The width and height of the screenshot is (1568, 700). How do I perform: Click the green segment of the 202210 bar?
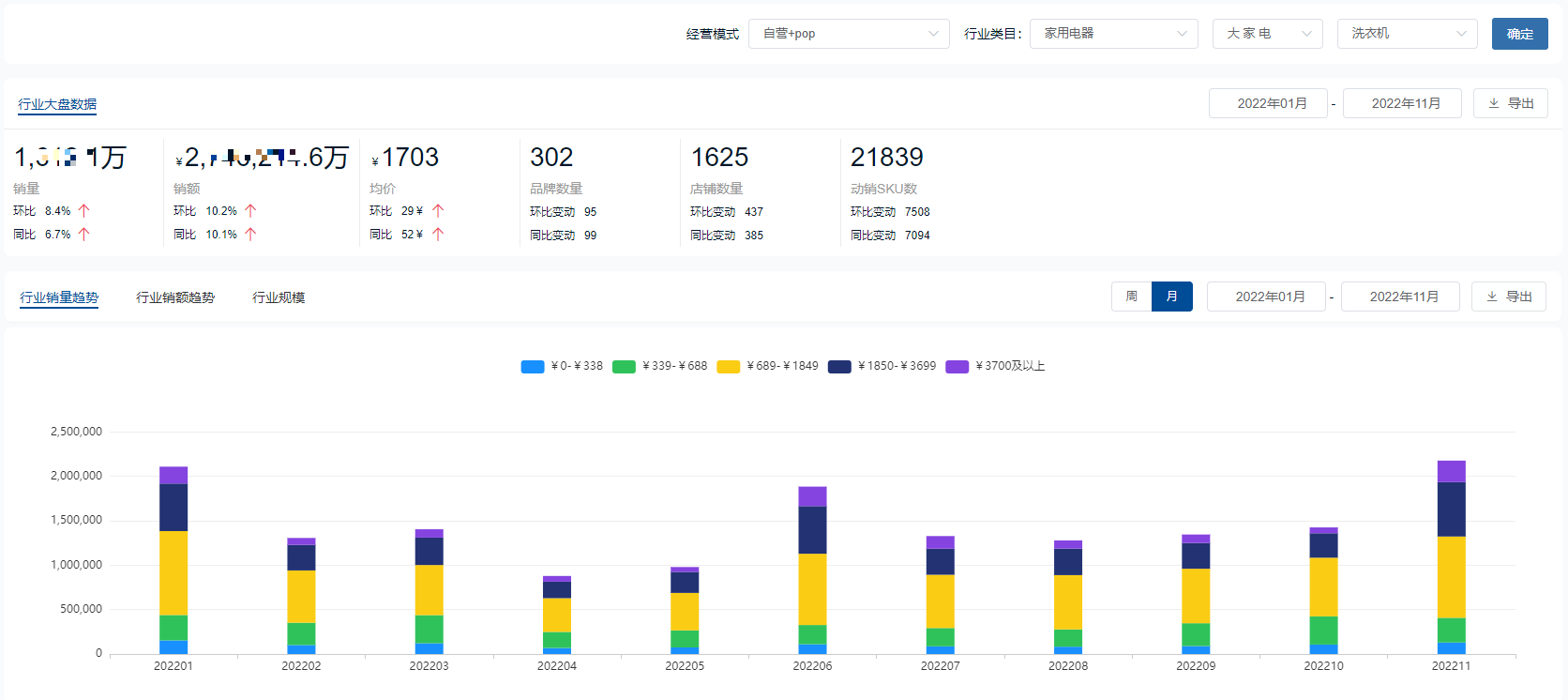[x=1324, y=631]
